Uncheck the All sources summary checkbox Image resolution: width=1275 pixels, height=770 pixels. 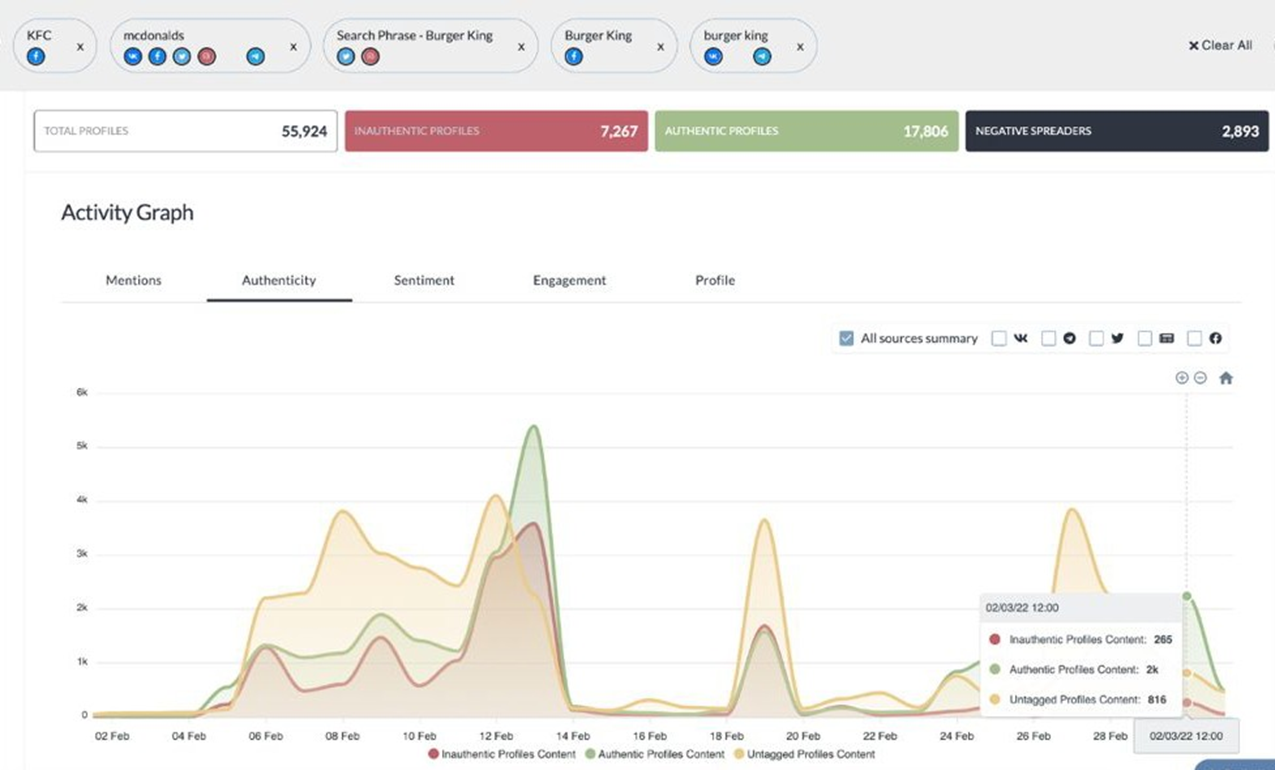[847, 338]
